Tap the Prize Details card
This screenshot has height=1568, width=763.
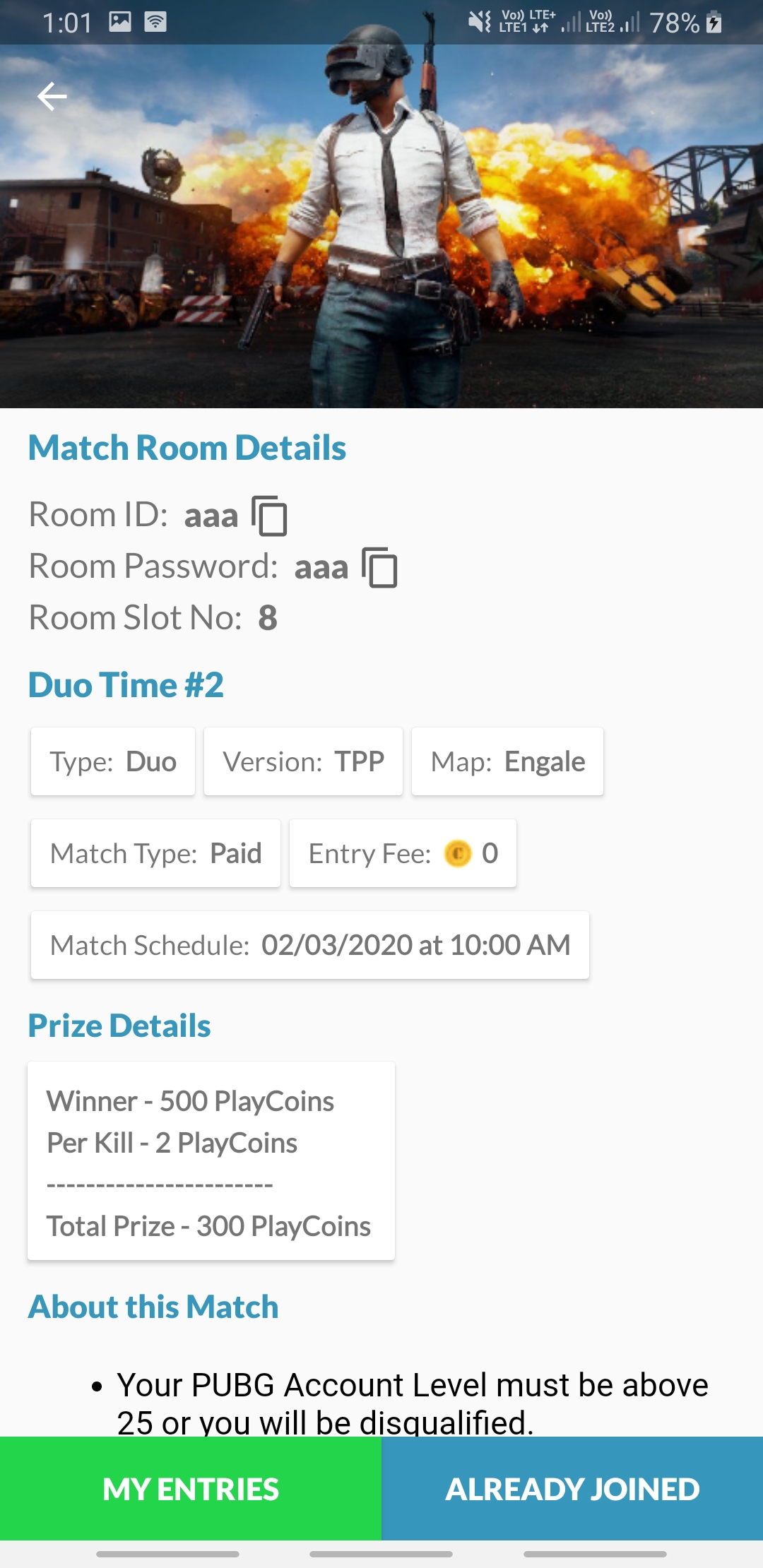[x=211, y=1160]
